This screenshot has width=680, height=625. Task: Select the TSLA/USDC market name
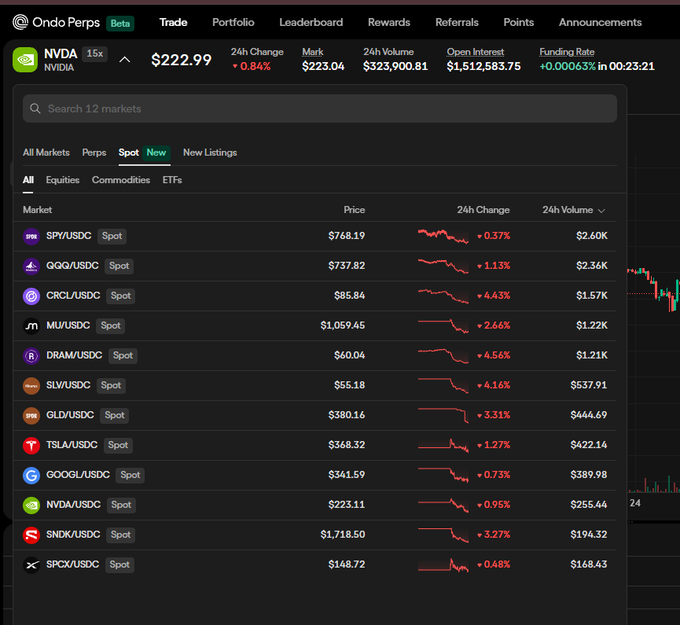[72, 445]
